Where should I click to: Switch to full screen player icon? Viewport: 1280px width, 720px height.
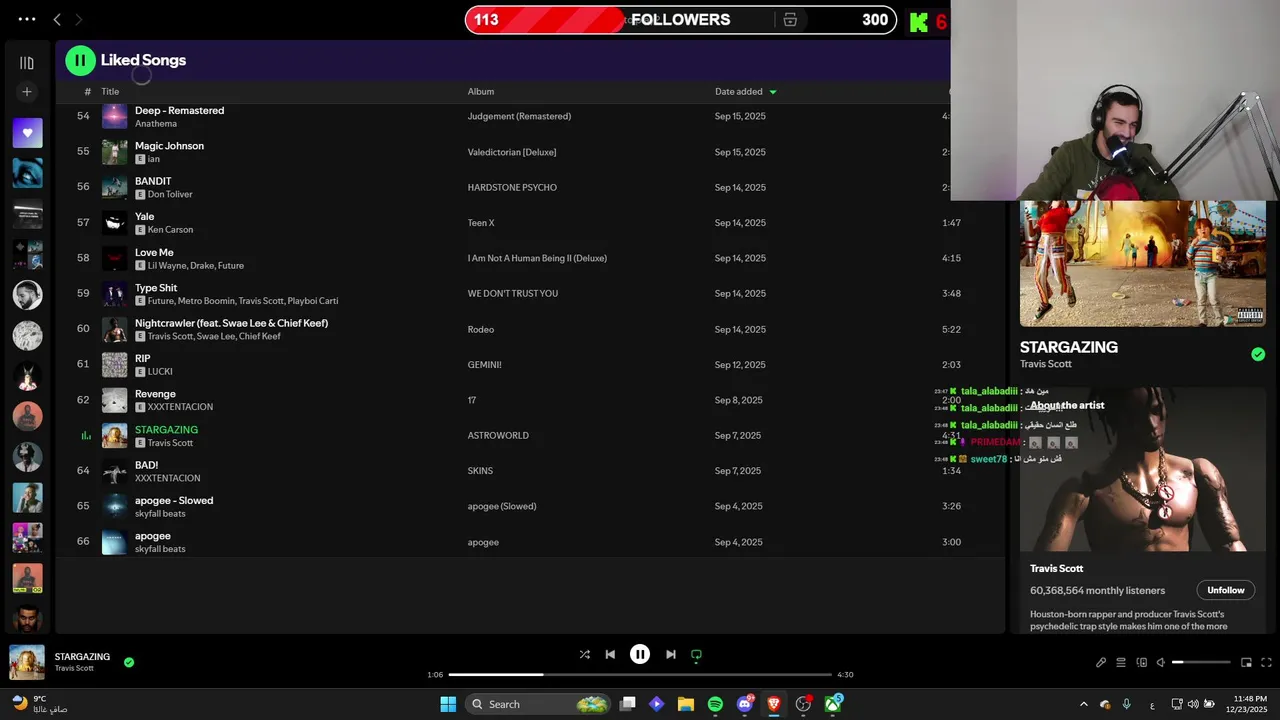1266,662
